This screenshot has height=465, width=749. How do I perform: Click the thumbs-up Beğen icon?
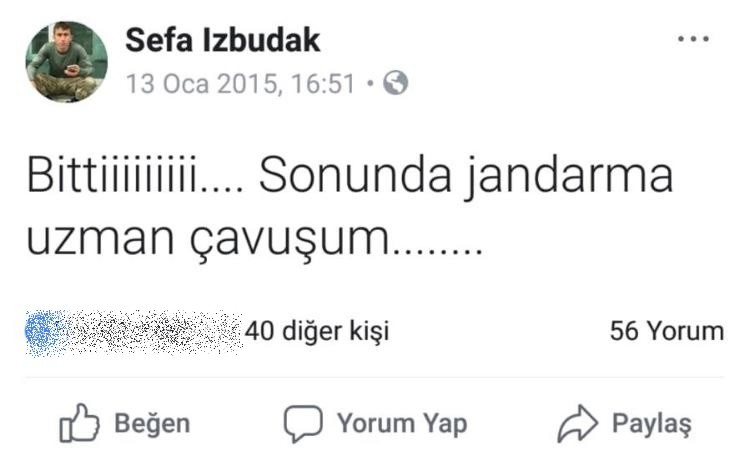[79, 423]
